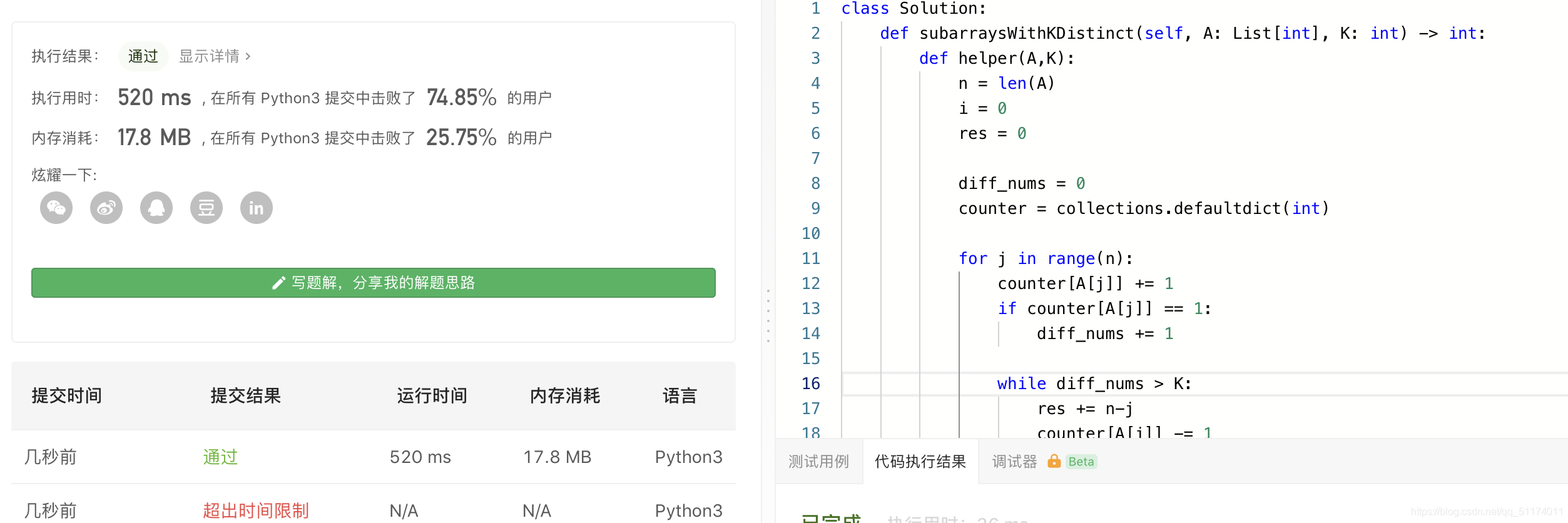Switch to the 测试用例 tab
The width and height of the screenshot is (1568, 523).
[818, 462]
